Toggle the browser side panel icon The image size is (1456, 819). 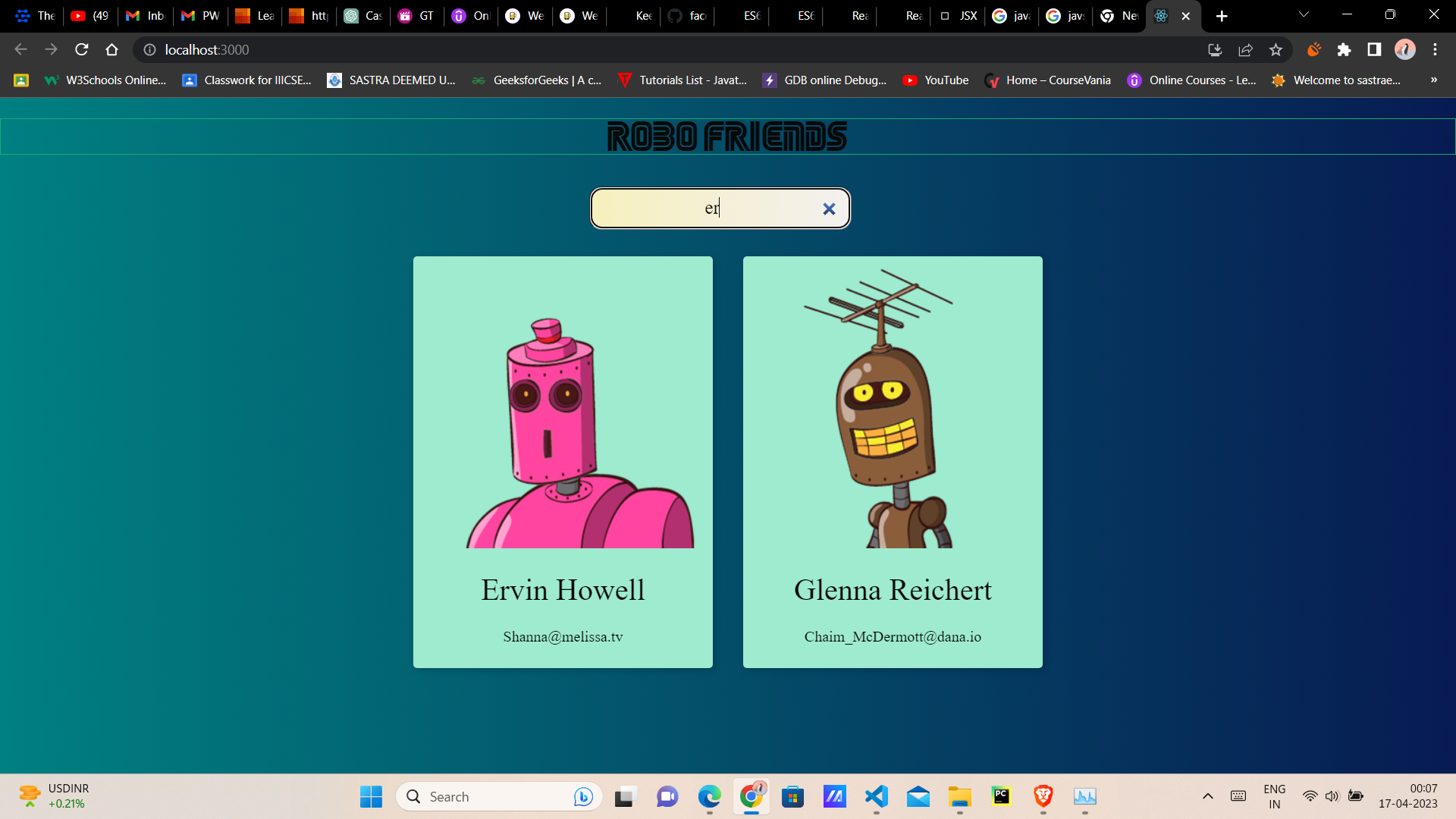1374,49
